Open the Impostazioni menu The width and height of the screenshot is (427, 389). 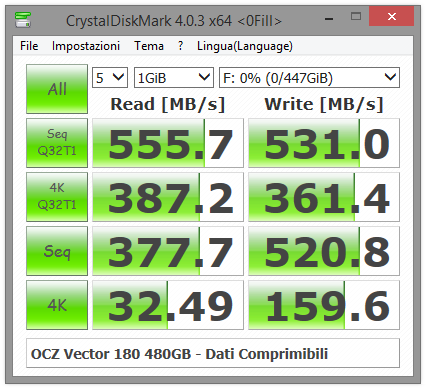(x=86, y=46)
